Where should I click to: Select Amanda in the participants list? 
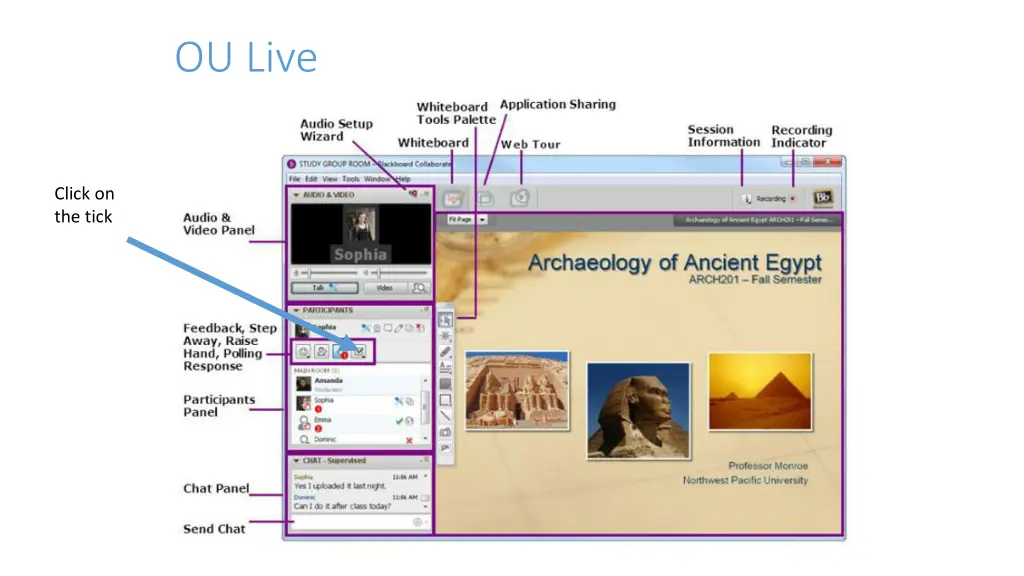pyautogui.click(x=357, y=384)
